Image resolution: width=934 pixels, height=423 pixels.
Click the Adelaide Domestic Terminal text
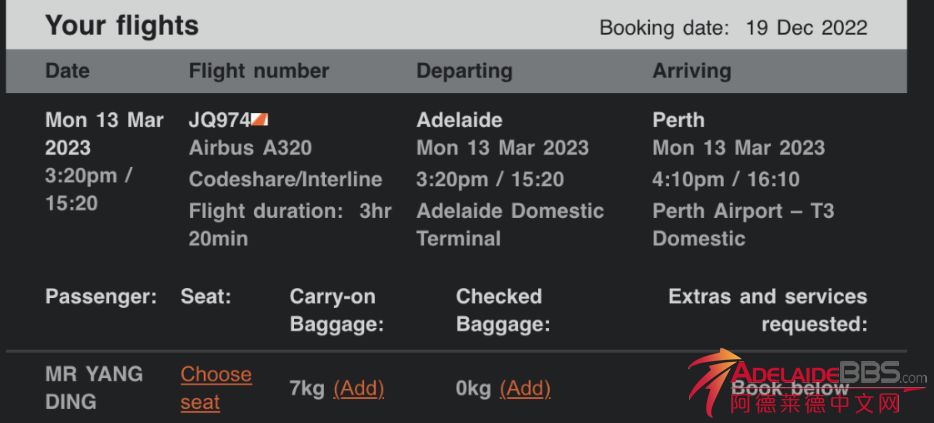(509, 225)
